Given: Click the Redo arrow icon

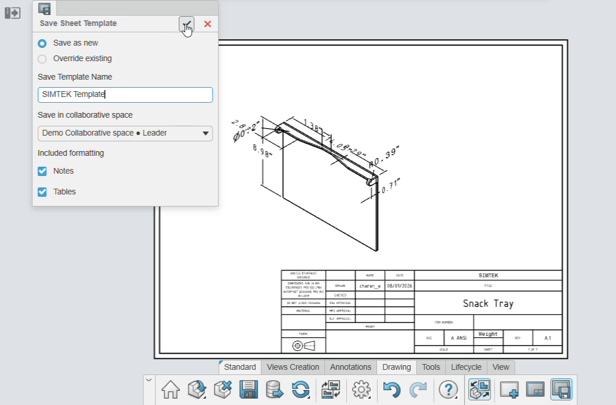Looking at the screenshot, I should (418, 390).
